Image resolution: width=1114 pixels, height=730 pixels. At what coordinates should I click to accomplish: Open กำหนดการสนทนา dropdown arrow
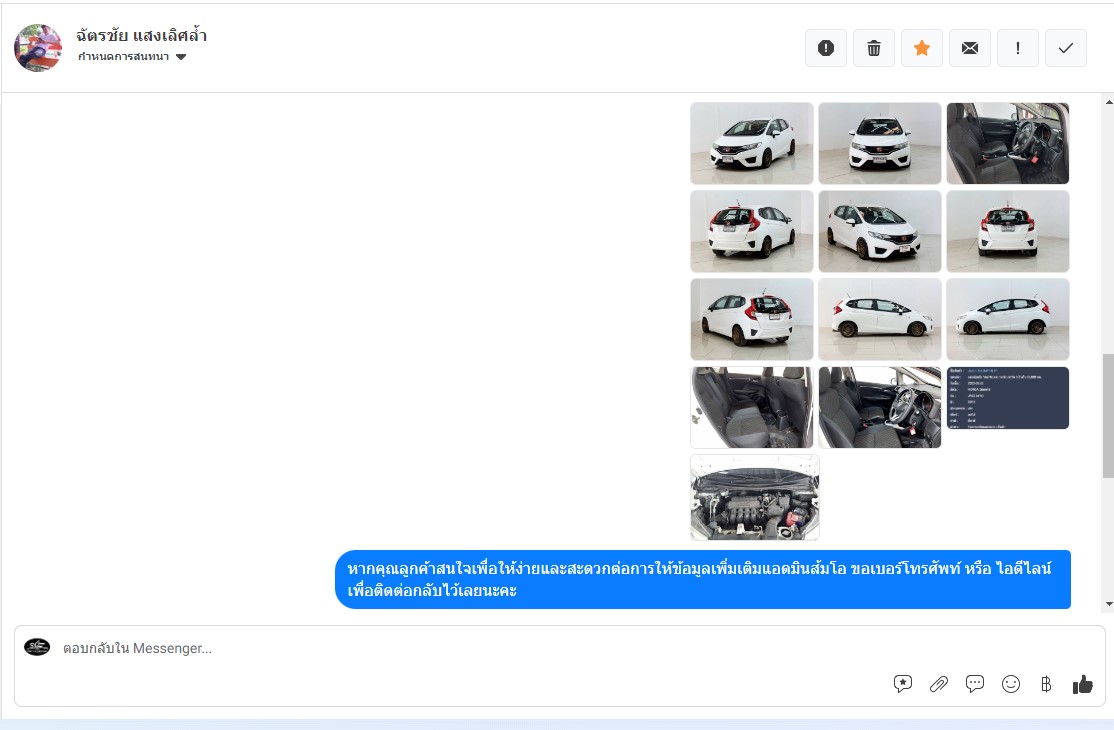pos(181,57)
